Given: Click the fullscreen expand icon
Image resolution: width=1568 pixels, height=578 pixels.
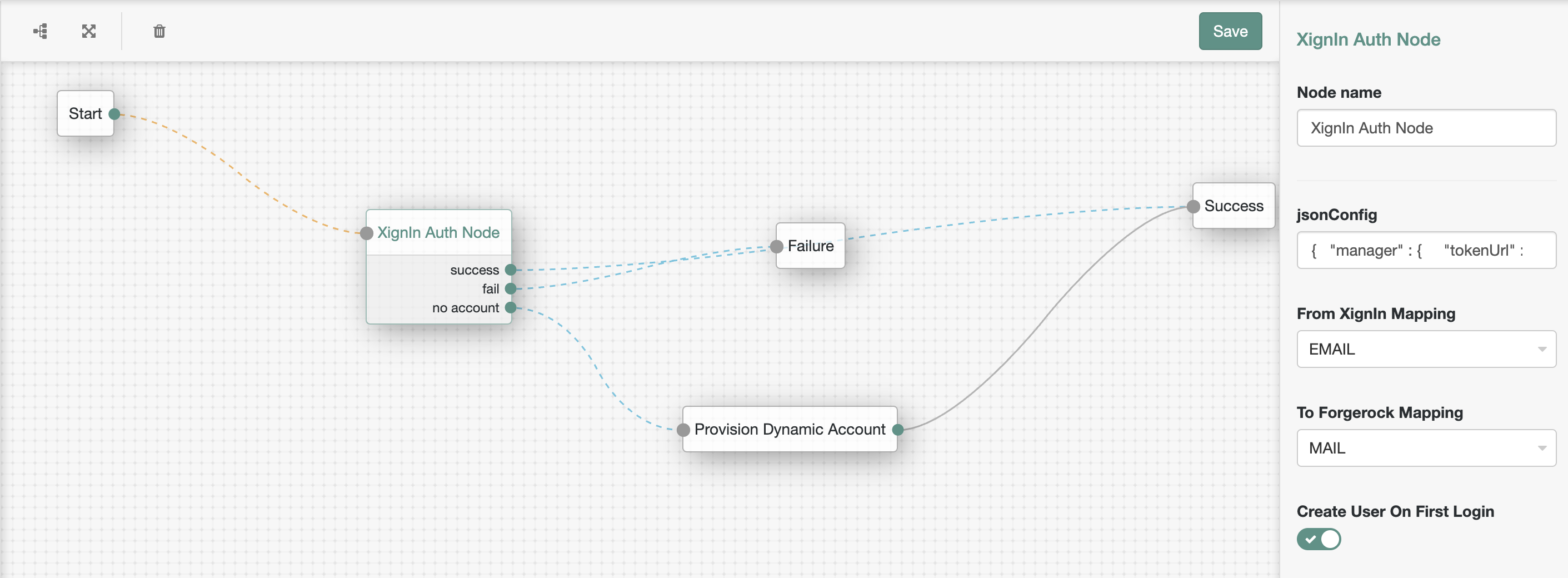Looking at the screenshot, I should (x=89, y=31).
